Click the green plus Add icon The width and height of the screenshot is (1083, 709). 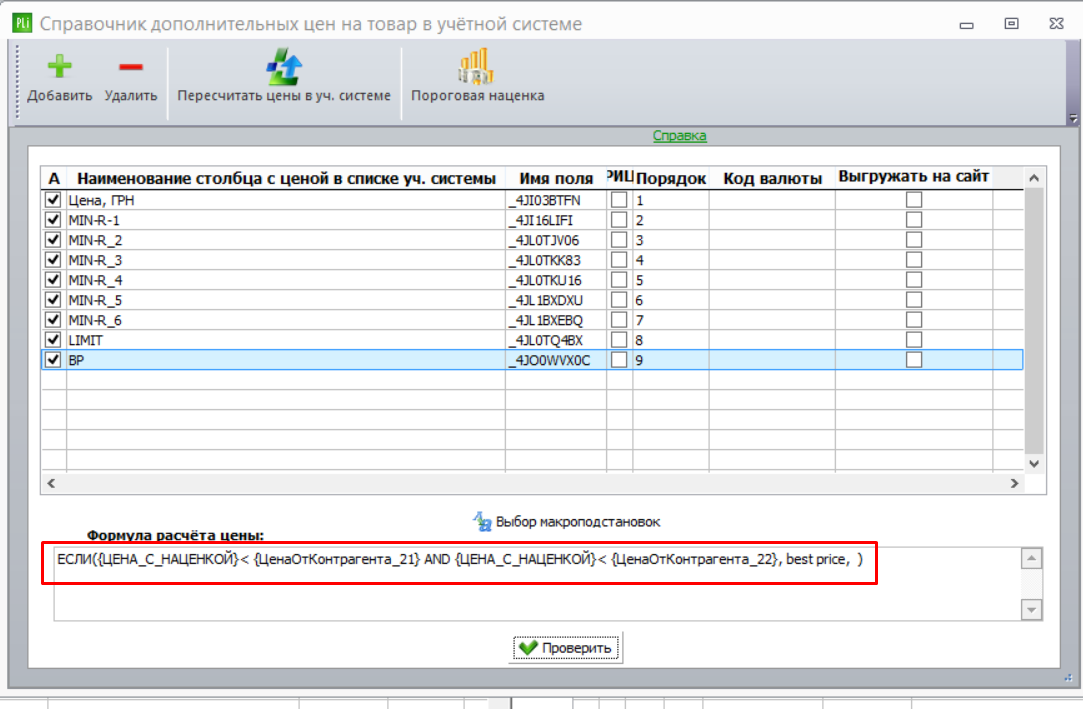point(59,66)
